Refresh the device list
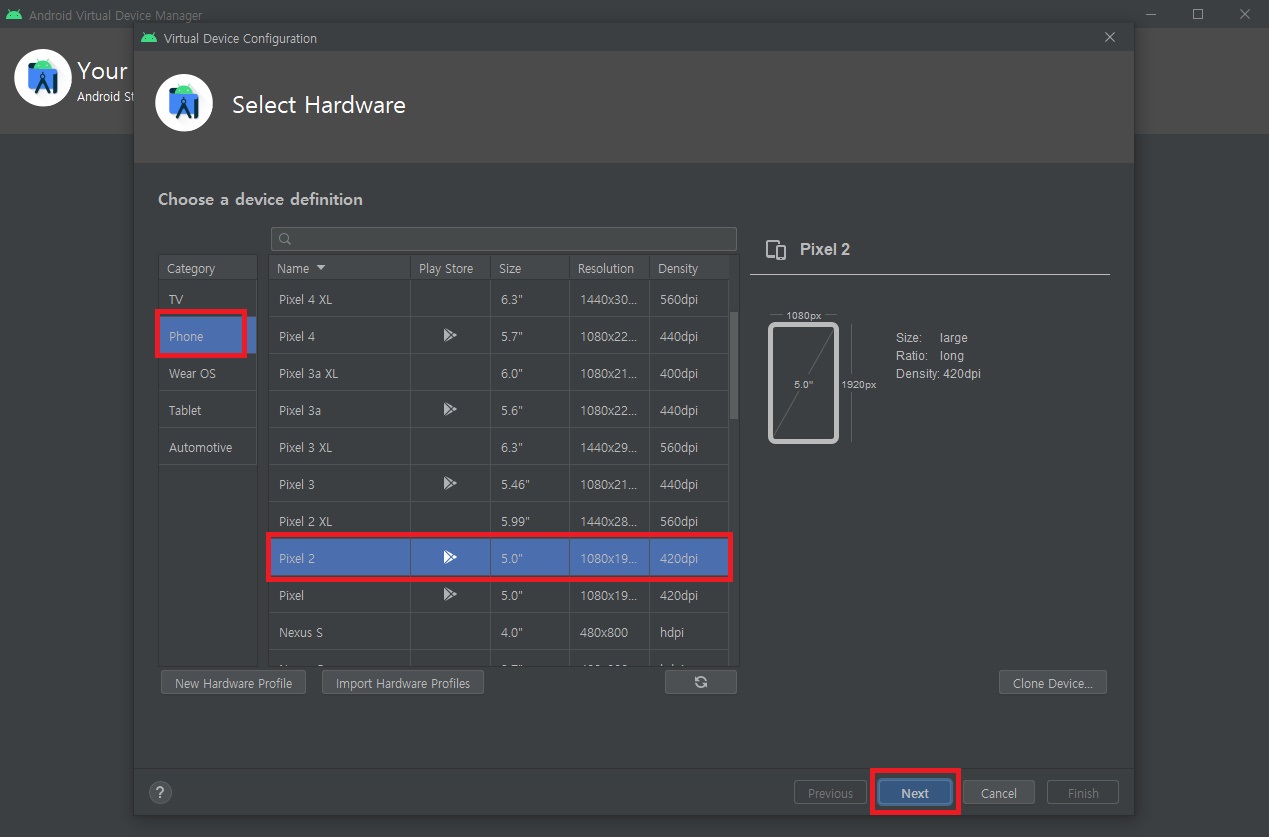Image resolution: width=1269 pixels, height=837 pixels. pyautogui.click(x=701, y=682)
